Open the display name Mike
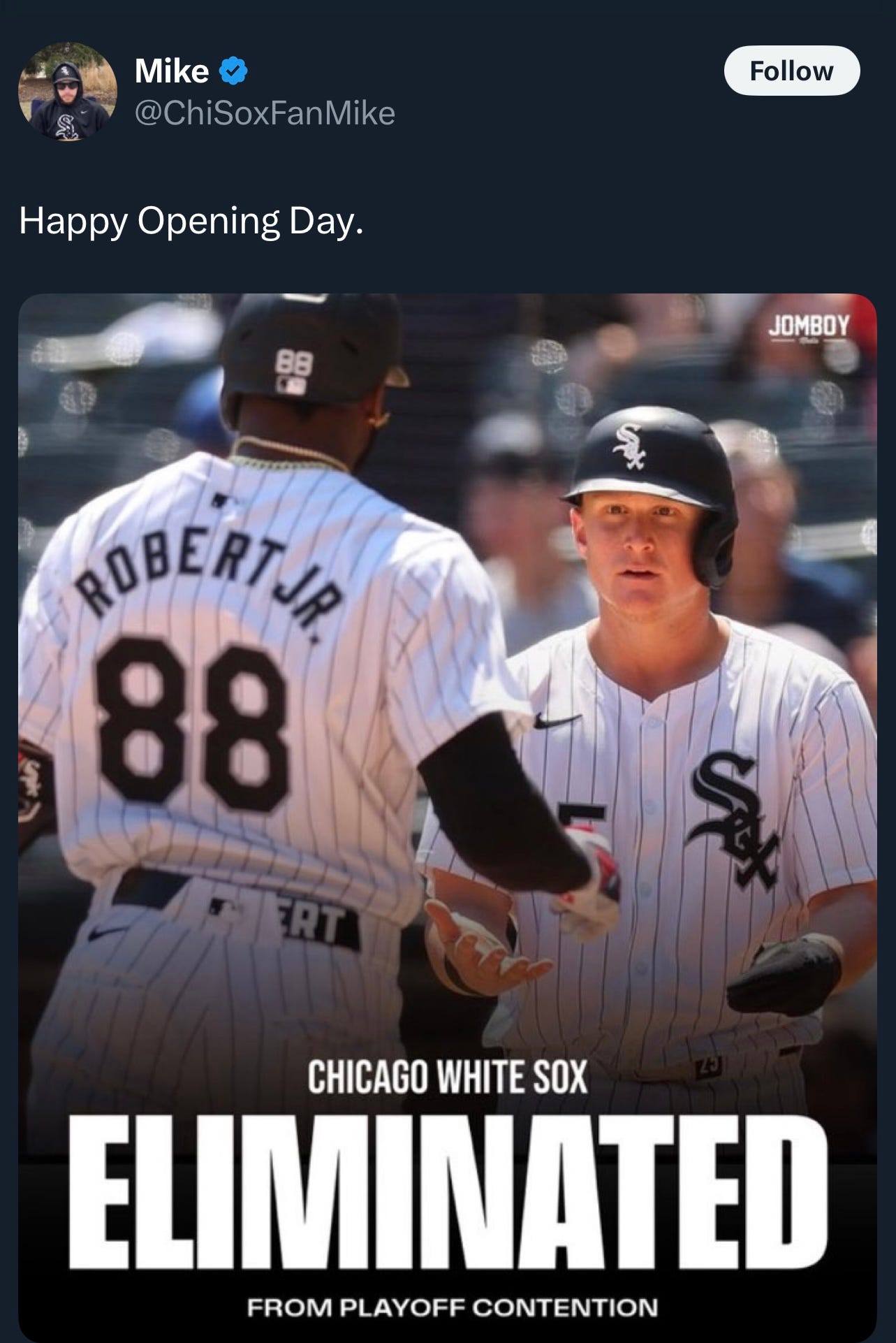Image resolution: width=896 pixels, height=1343 pixels. (x=171, y=71)
